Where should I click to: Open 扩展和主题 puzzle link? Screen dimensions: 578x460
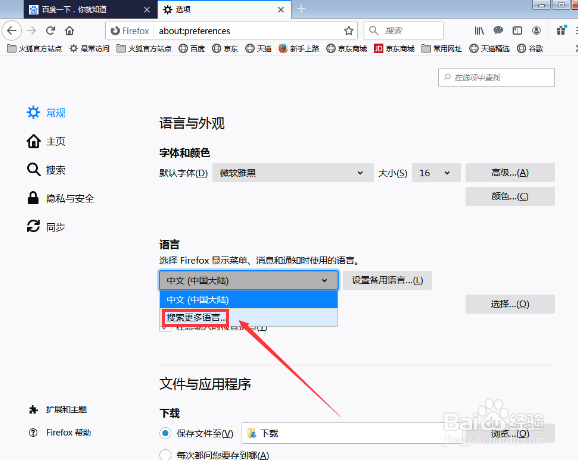(58, 410)
